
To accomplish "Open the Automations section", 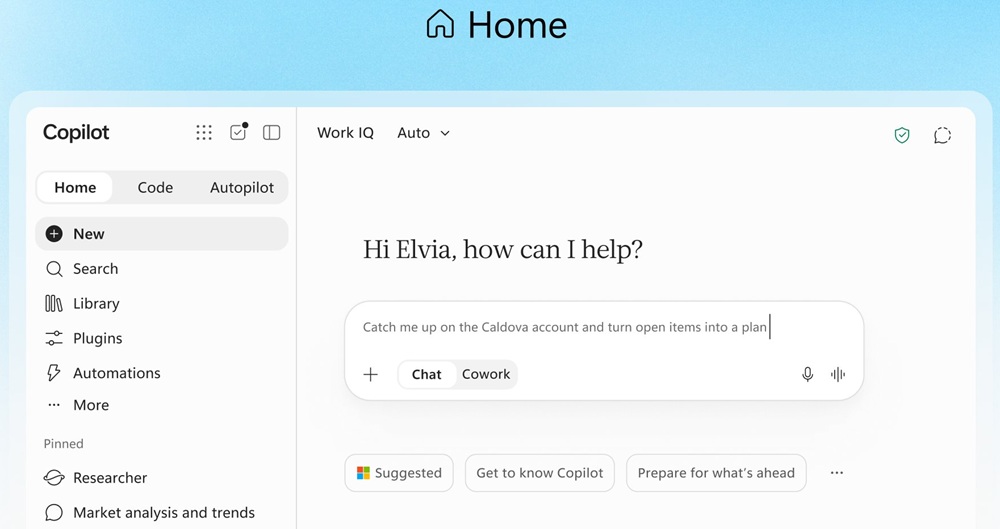I will [161, 373].
